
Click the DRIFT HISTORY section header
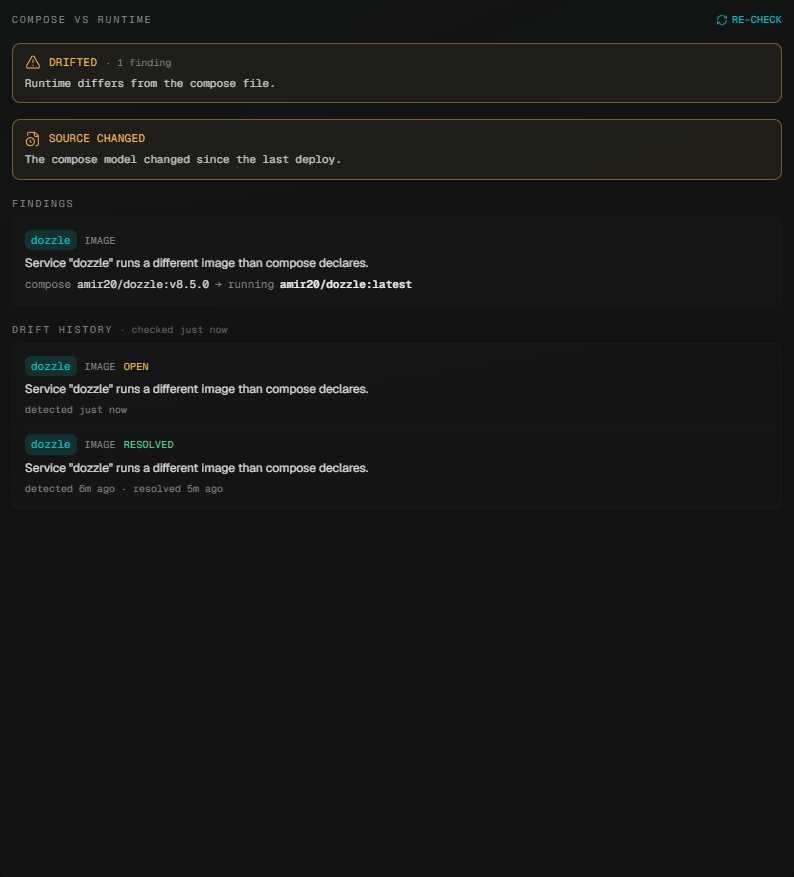(x=62, y=330)
